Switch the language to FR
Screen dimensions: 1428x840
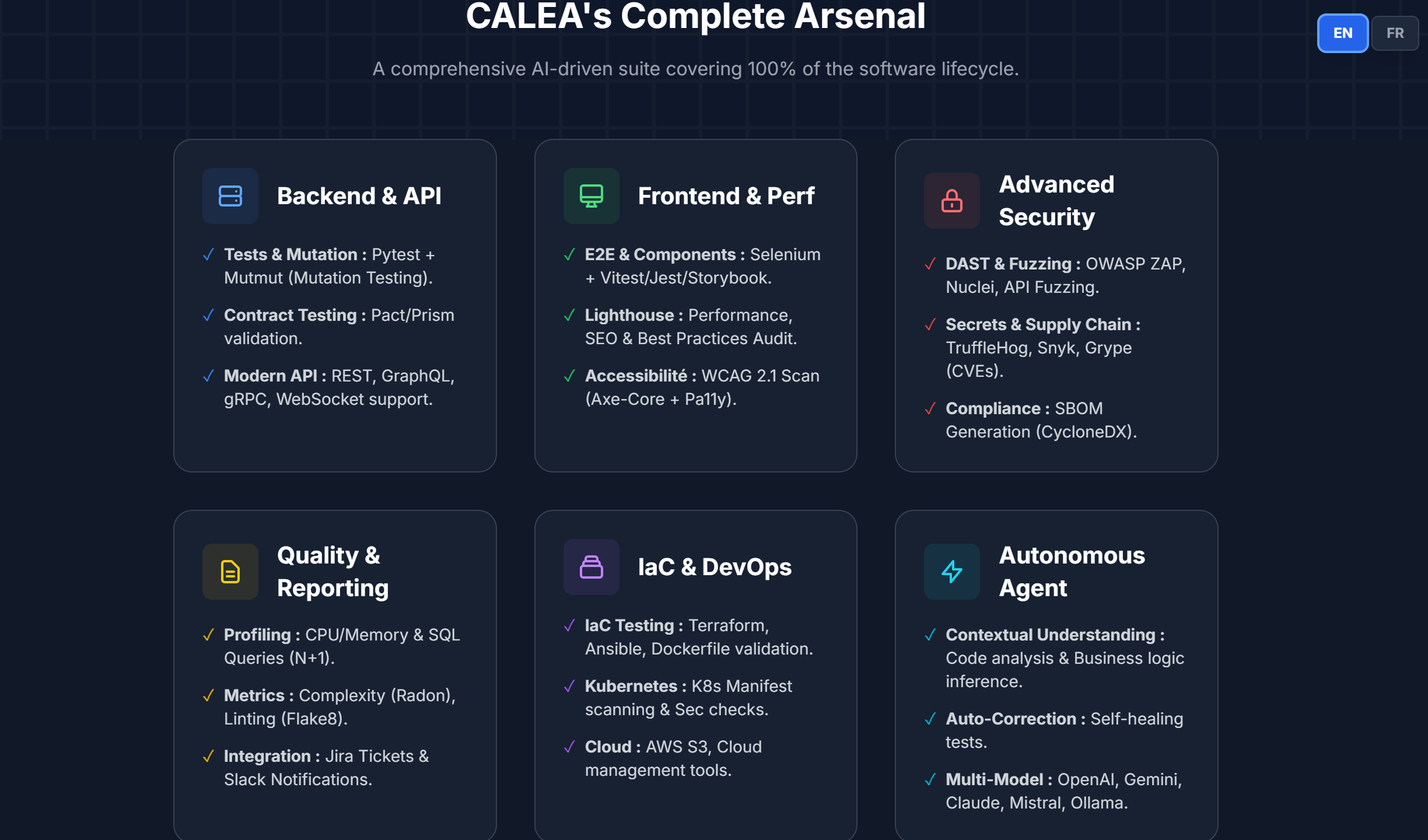[1395, 33]
